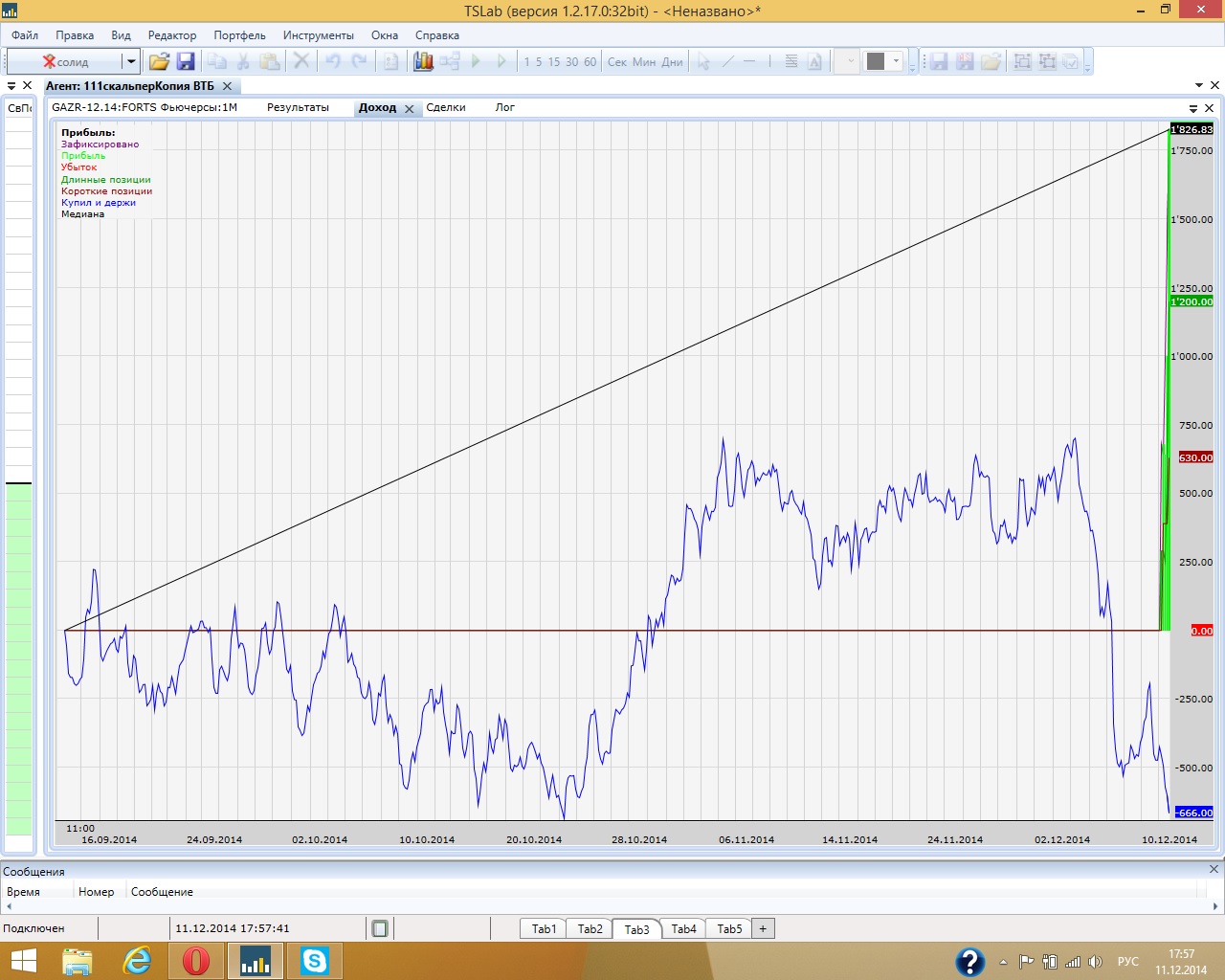Image resolution: width=1225 pixels, height=980 pixels.
Task: Click the status bar panel icon
Action: pos(380,928)
